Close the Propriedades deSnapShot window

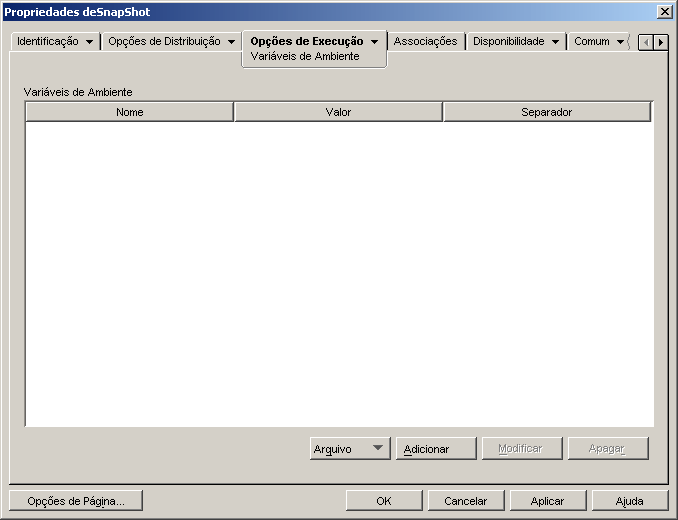[664, 12]
